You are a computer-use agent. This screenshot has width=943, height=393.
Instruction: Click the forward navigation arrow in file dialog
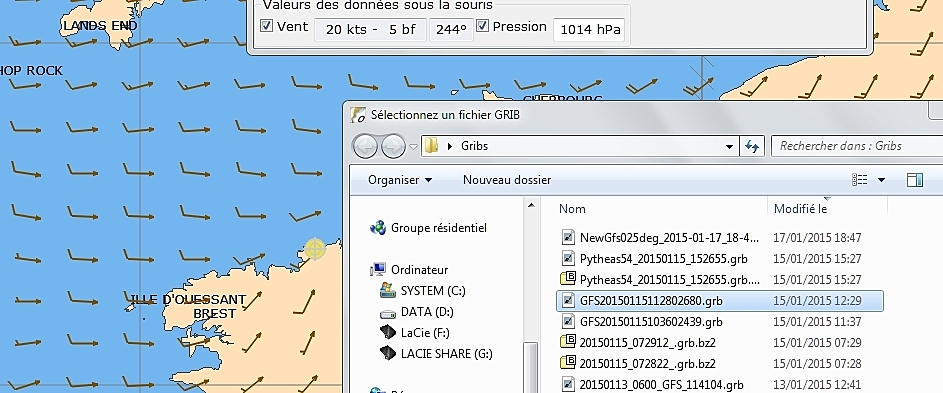393,146
